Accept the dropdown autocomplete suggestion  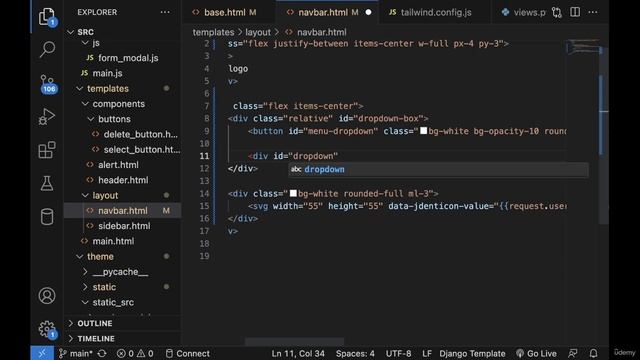point(438,169)
